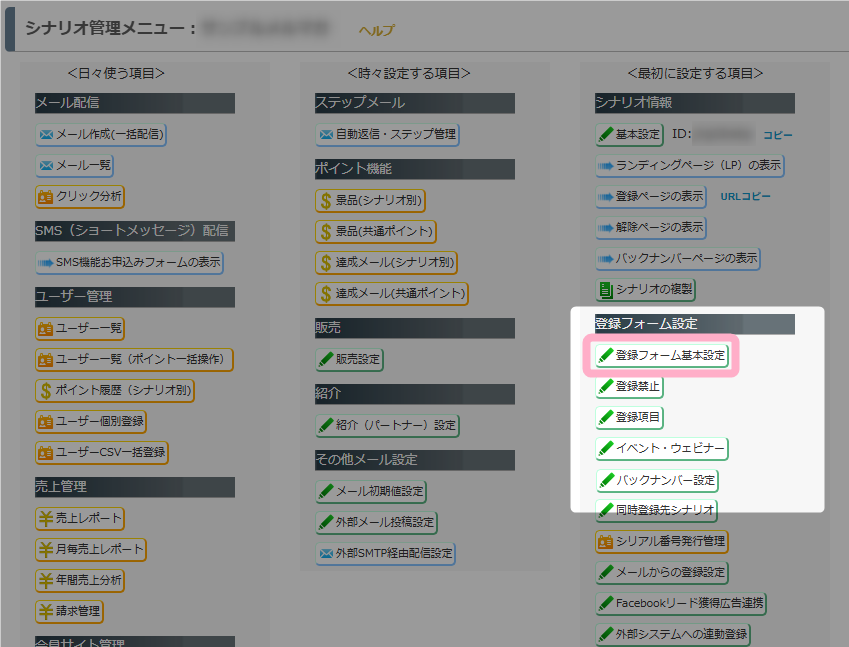Open the ヘルプ link in the header
Viewport: 849px width, 647px height.
point(377,31)
